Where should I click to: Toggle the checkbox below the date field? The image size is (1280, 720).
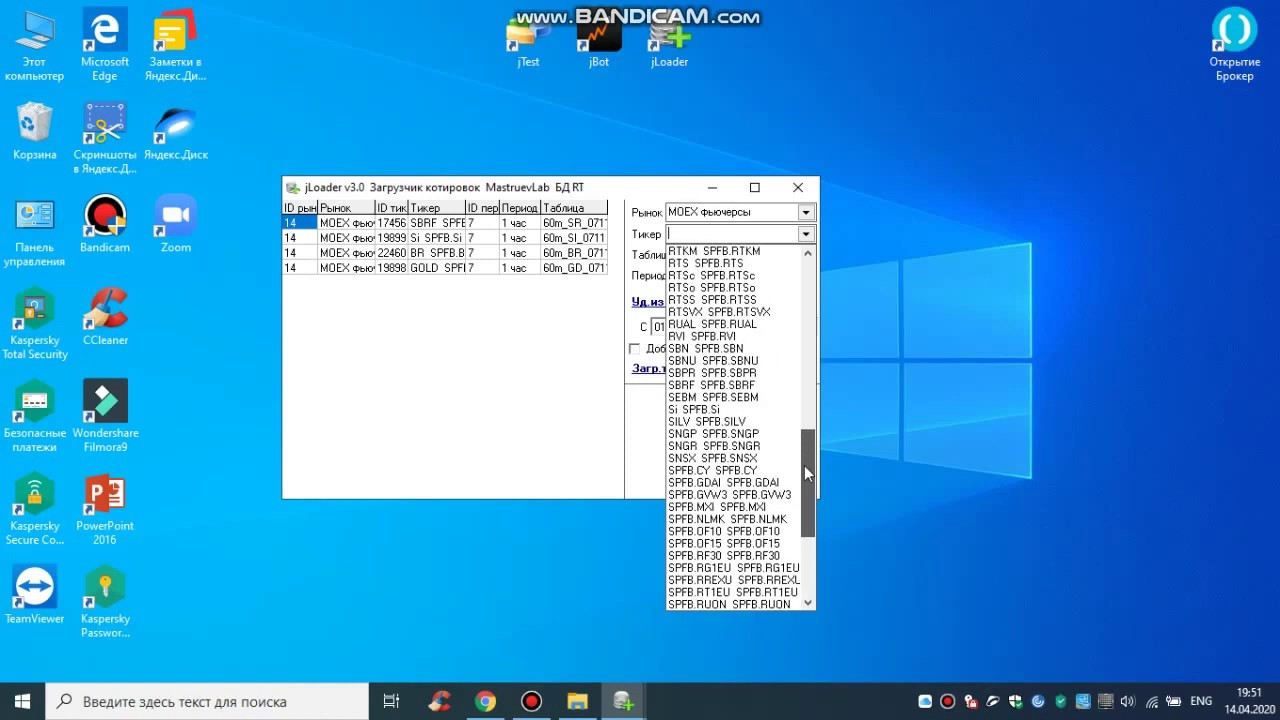[634, 349]
